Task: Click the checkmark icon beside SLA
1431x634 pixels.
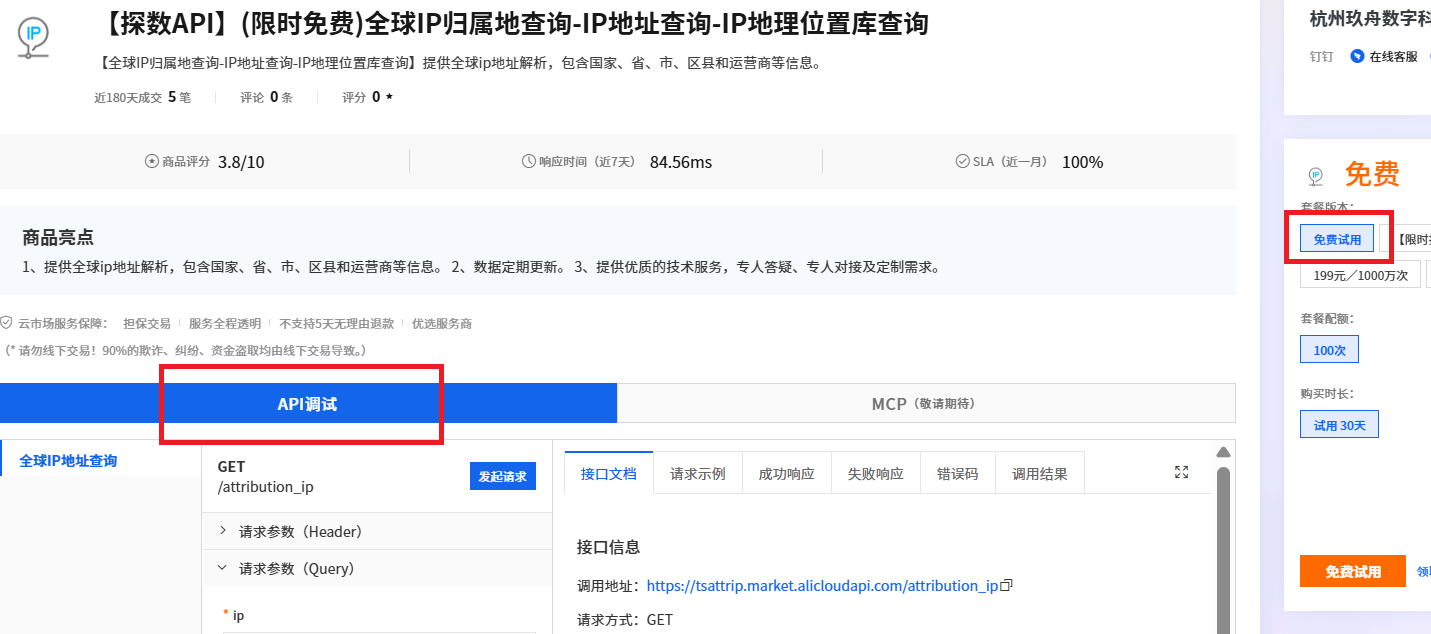Action: (963, 161)
